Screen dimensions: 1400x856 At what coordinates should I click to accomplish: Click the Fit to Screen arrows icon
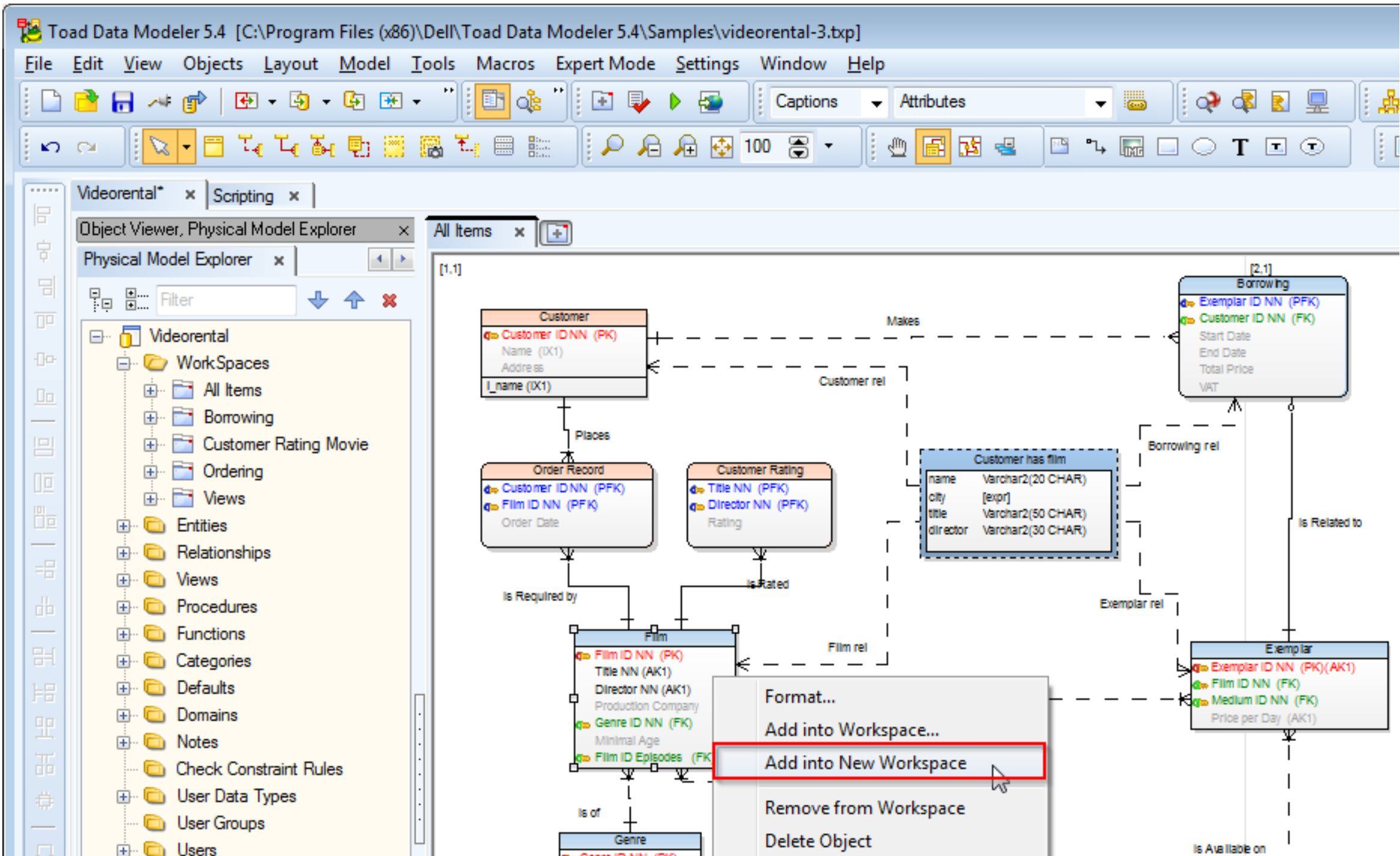[x=721, y=146]
